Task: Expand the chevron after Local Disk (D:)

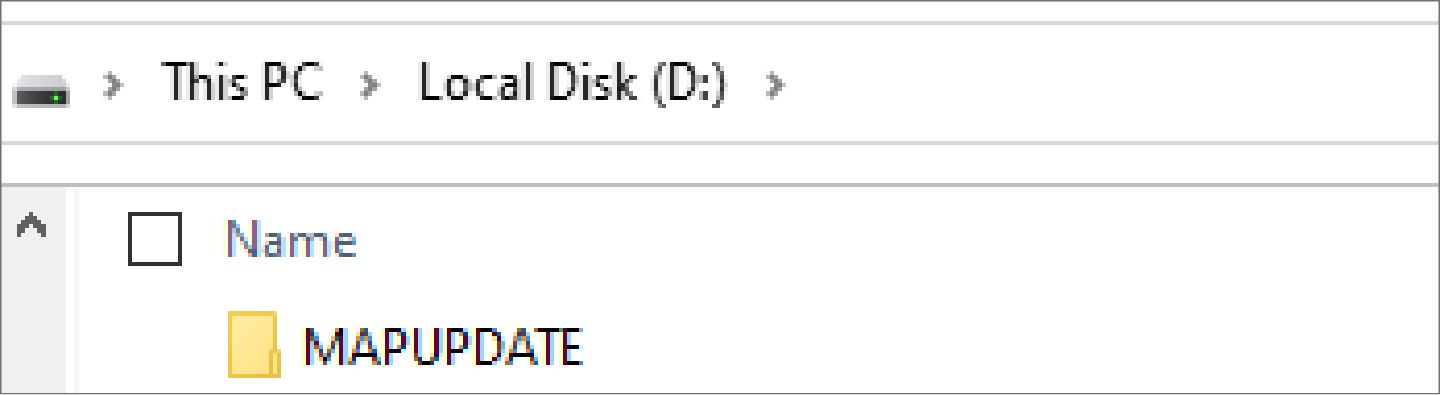Action: [775, 84]
